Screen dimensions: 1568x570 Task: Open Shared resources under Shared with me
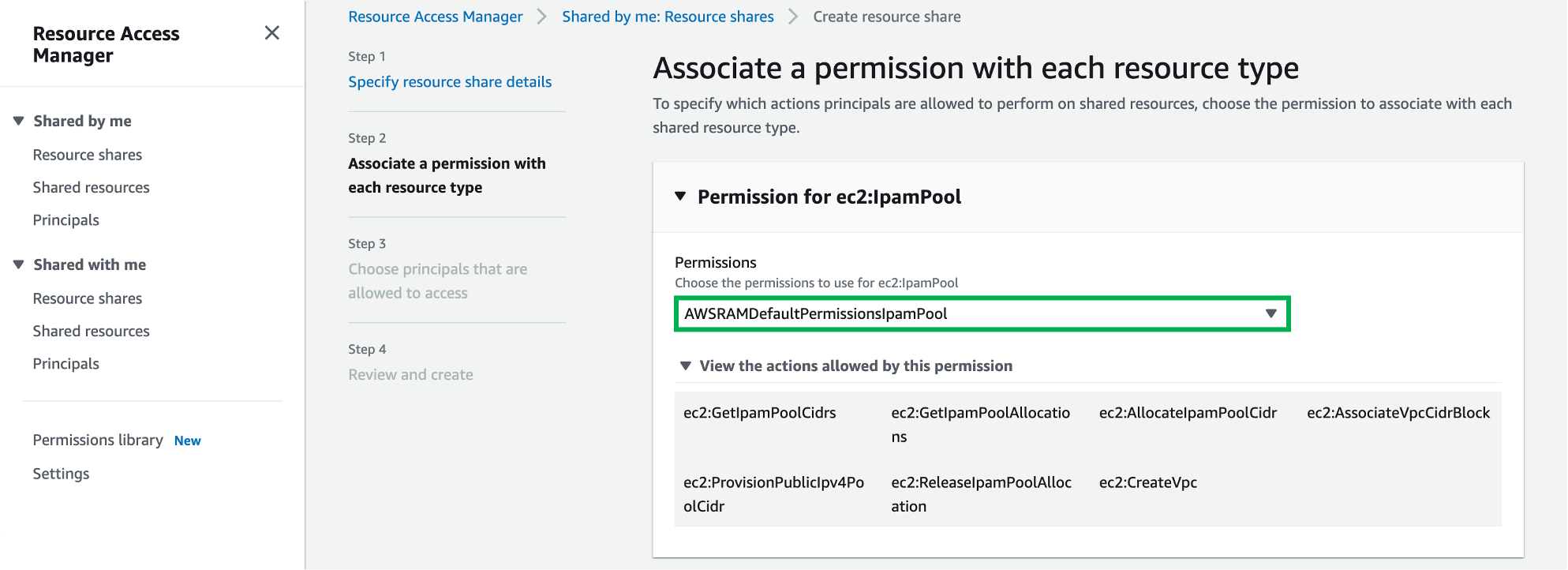pos(92,331)
